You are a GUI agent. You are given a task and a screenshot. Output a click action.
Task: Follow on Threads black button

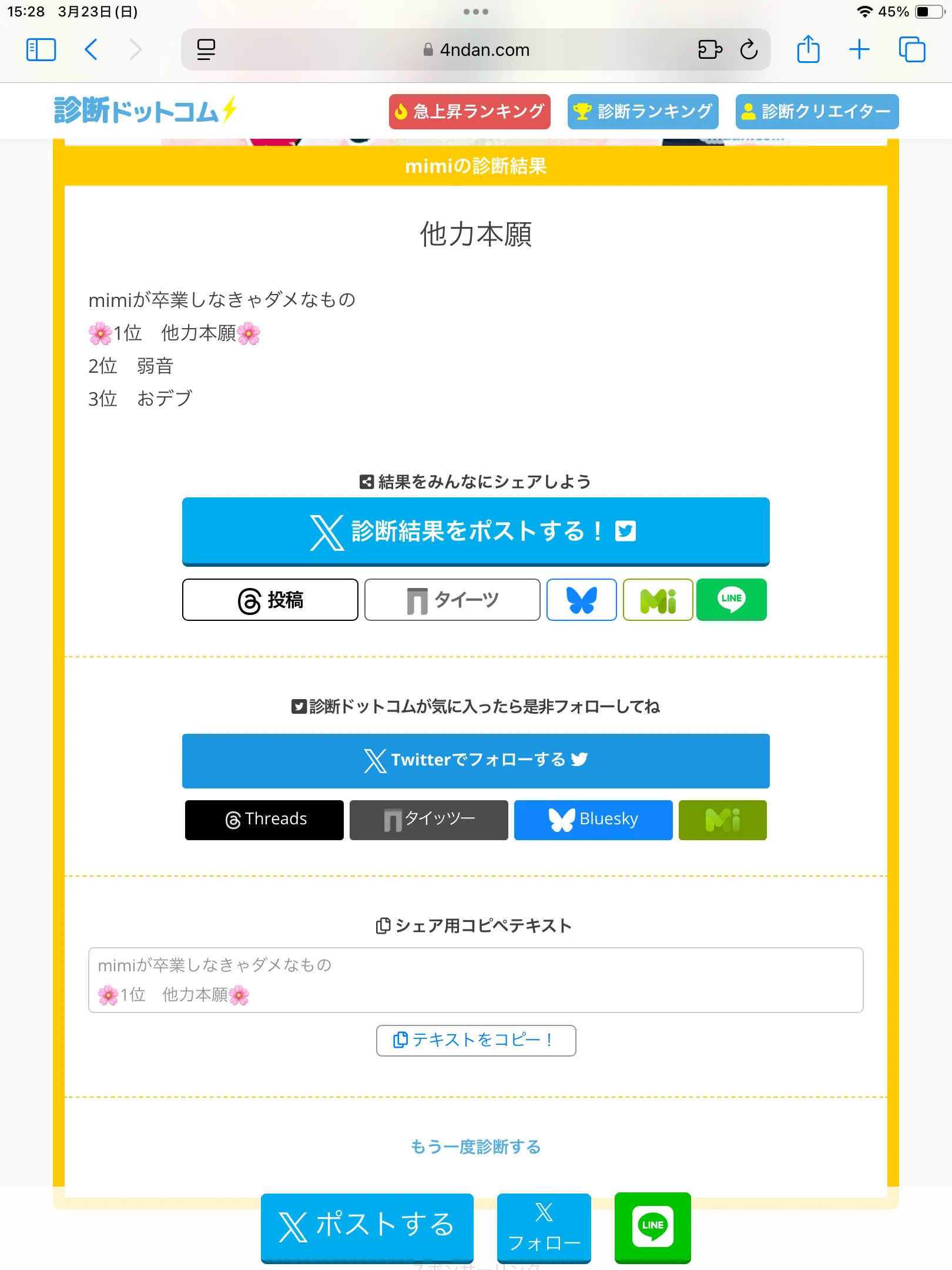click(x=264, y=820)
